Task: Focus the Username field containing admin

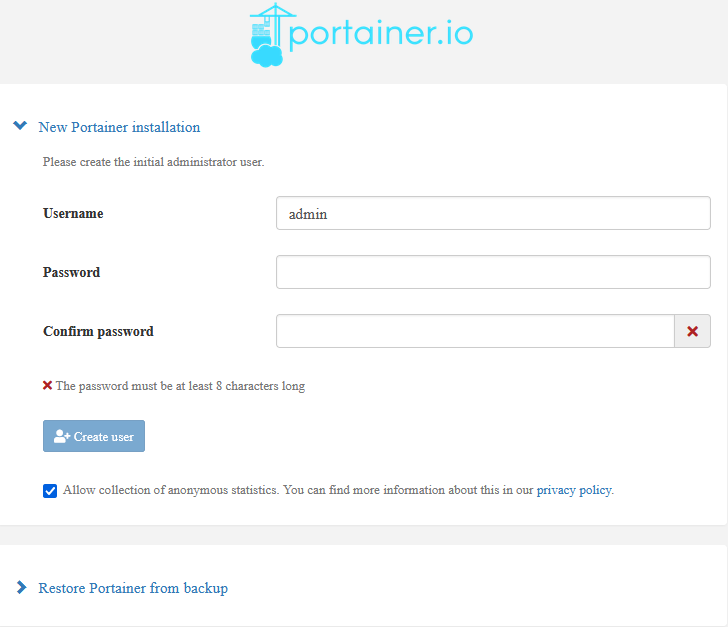Action: pos(492,213)
